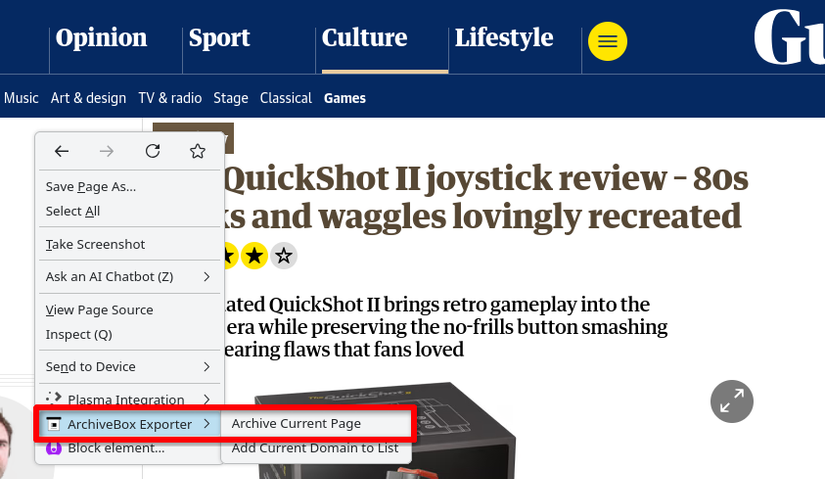Go to Games subsection
The height and width of the screenshot is (479, 825).
click(x=345, y=98)
